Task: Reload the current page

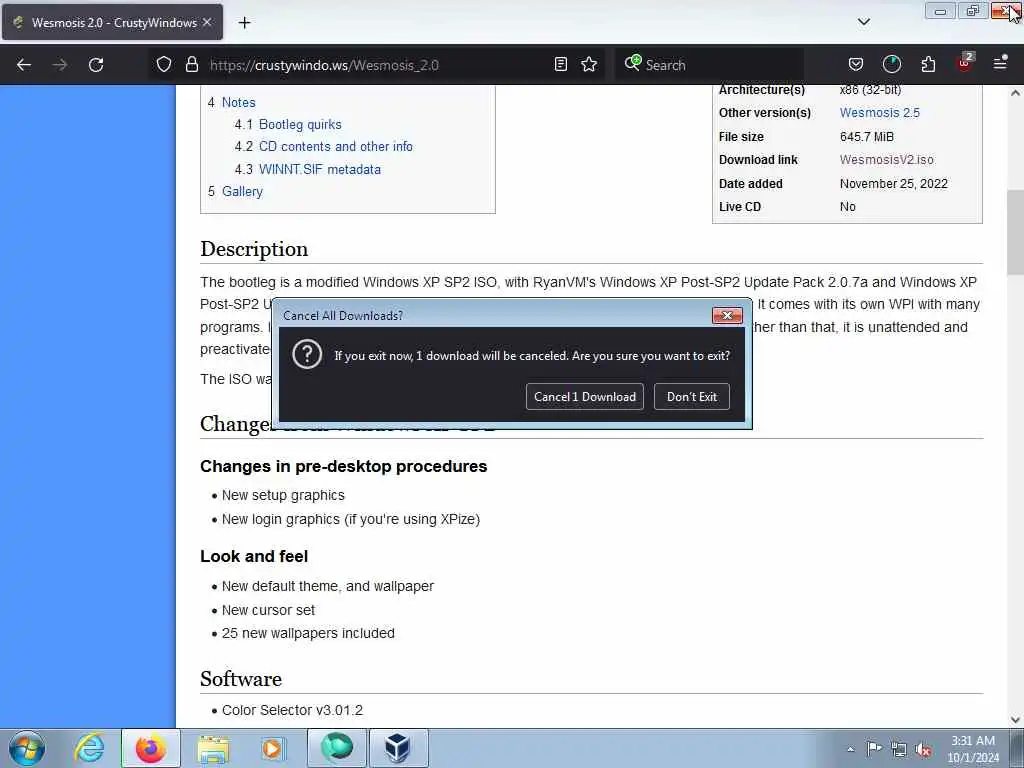Action: (x=96, y=65)
